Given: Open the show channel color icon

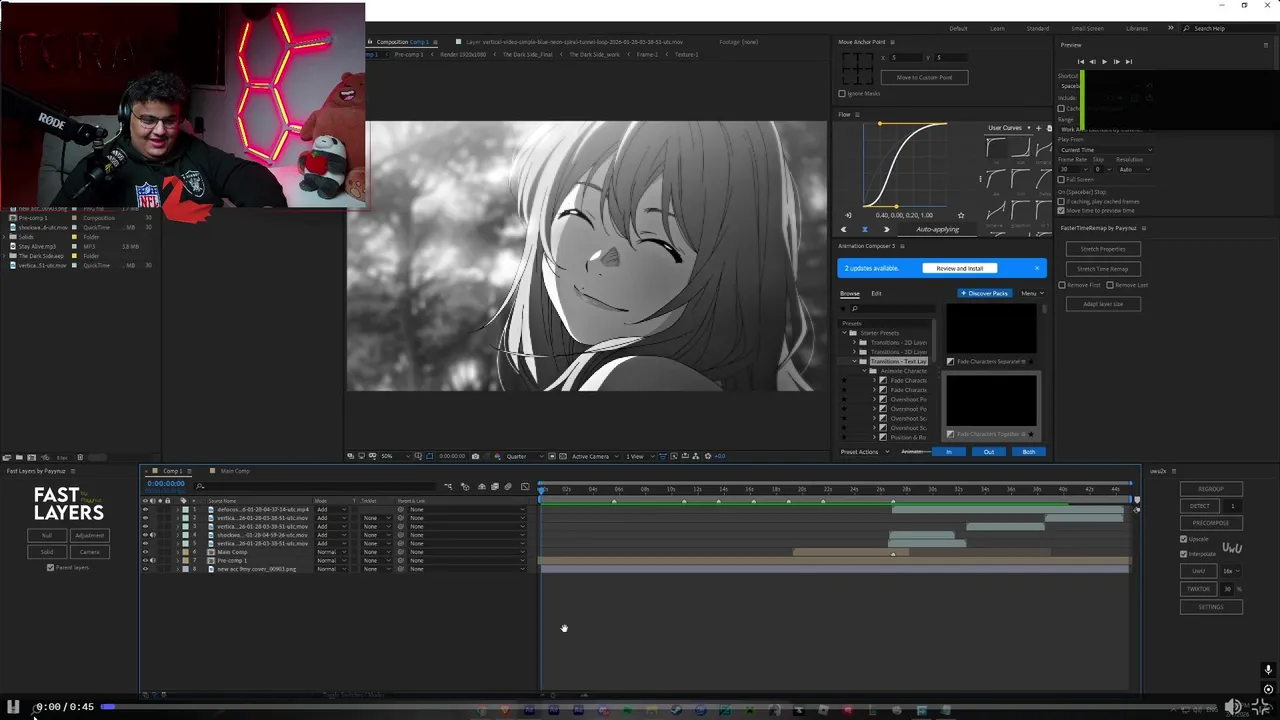Looking at the screenshot, I should pyautogui.click(x=497, y=456).
